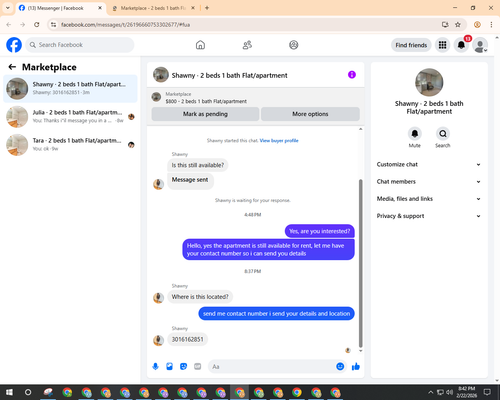Reload the page in browser toolbar
Screen dimensions: 500x400
(x=37, y=25)
